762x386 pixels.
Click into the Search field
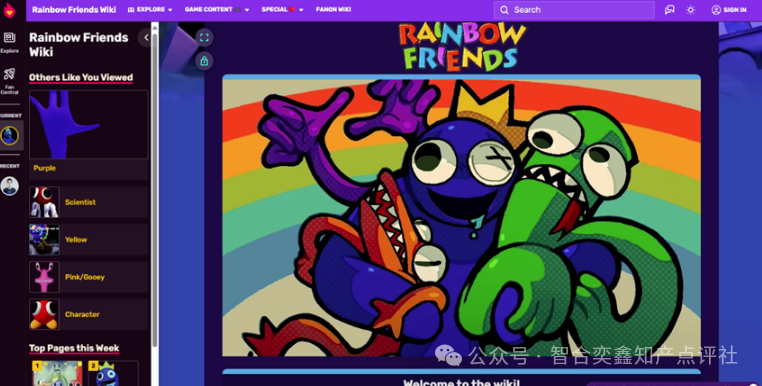pyautogui.click(x=574, y=10)
